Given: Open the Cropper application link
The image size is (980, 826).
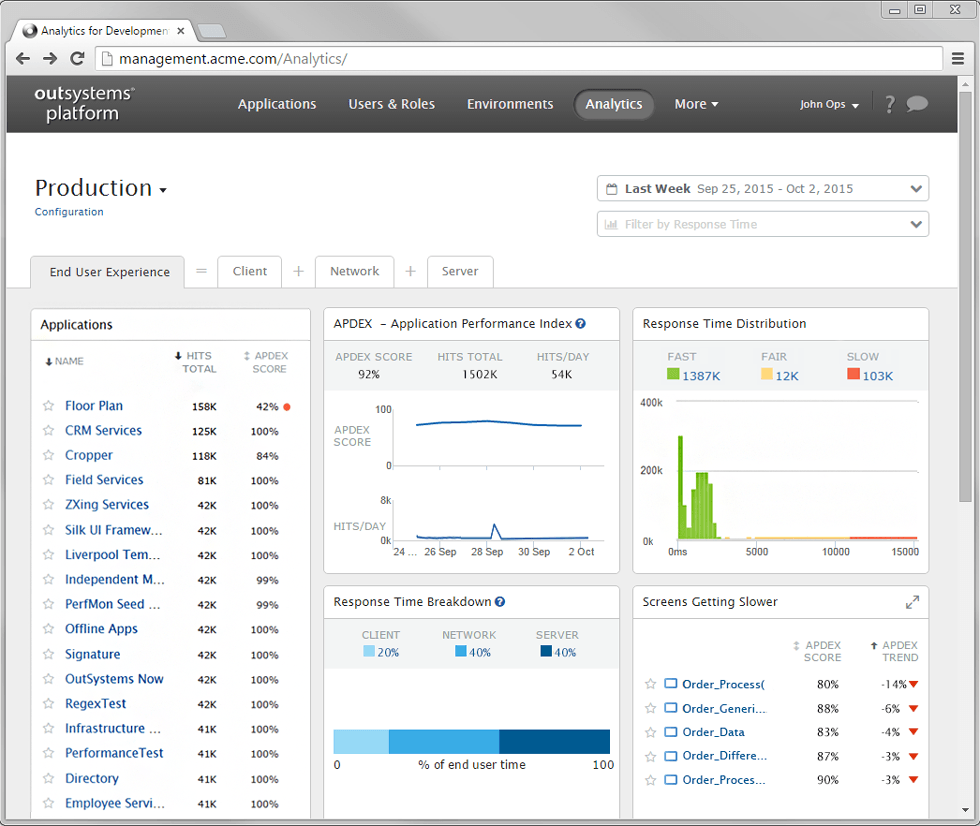Looking at the screenshot, I should [89, 455].
